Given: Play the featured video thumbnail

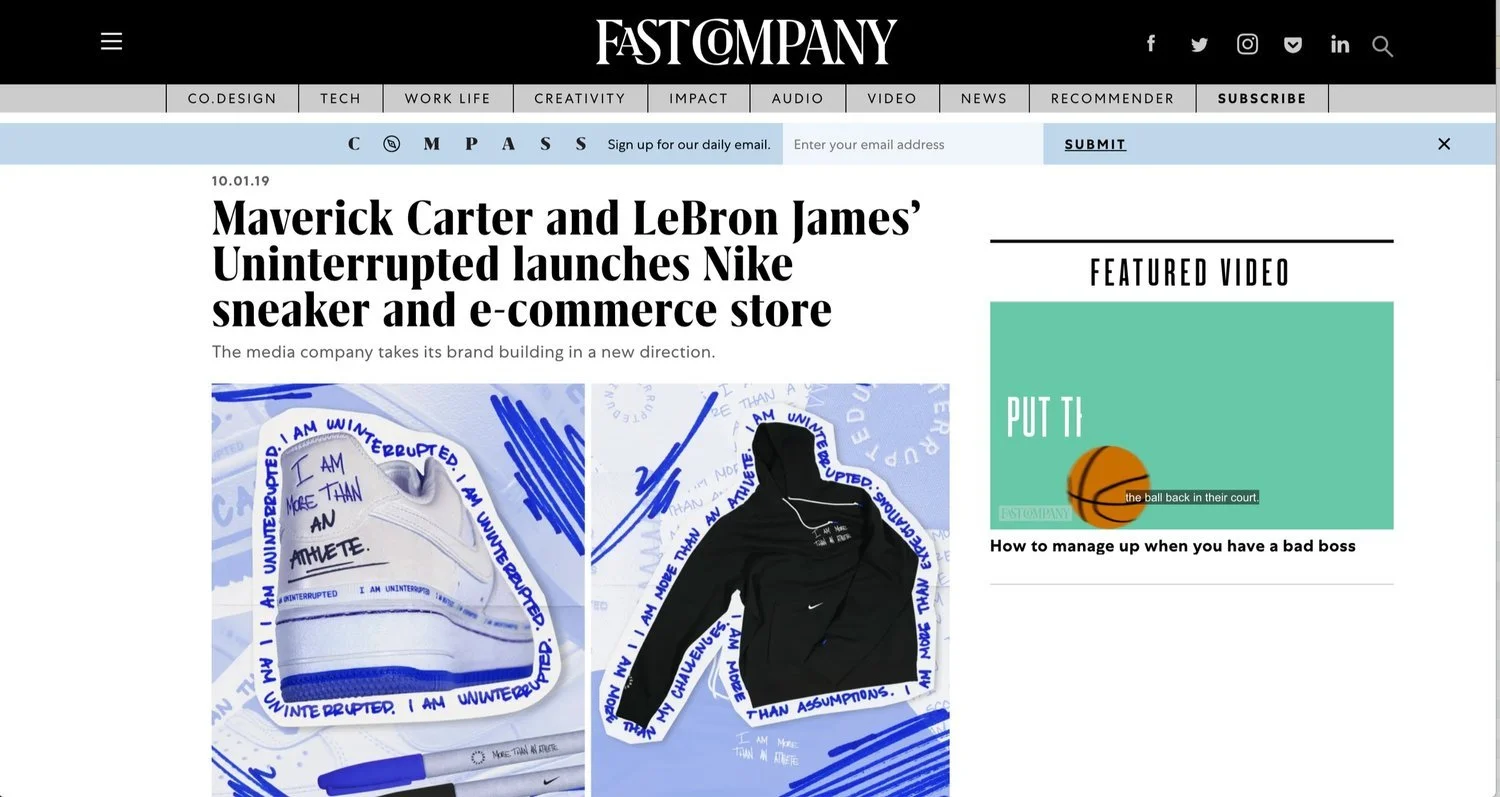Looking at the screenshot, I should [x=1192, y=415].
